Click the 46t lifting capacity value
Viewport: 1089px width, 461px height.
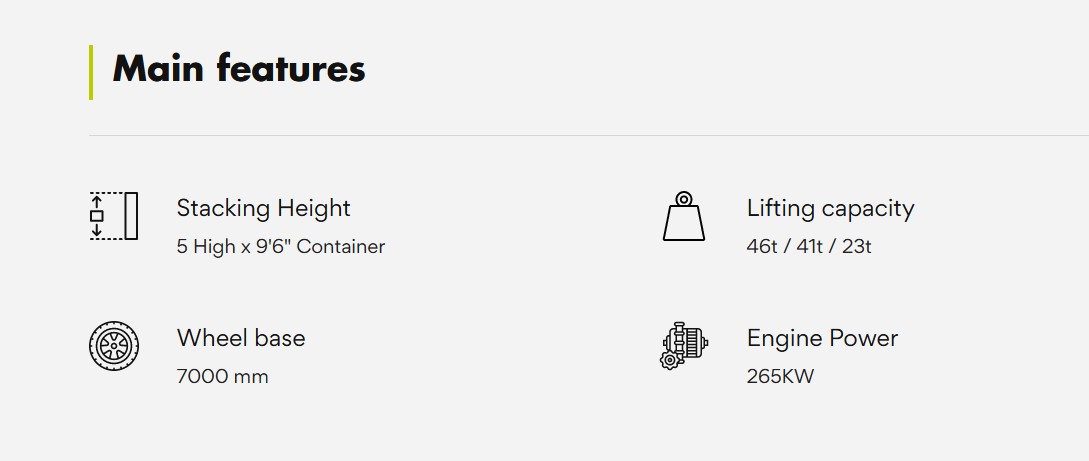pos(761,246)
